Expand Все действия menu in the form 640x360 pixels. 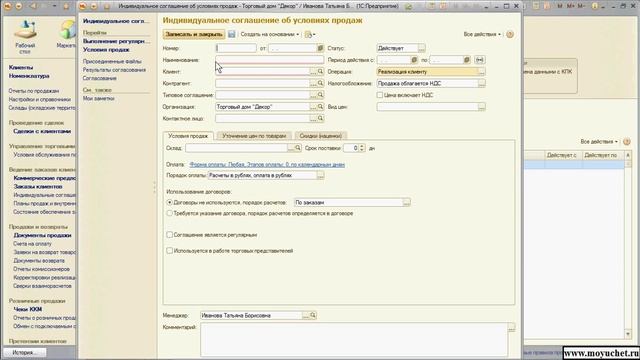(x=482, y=34)
